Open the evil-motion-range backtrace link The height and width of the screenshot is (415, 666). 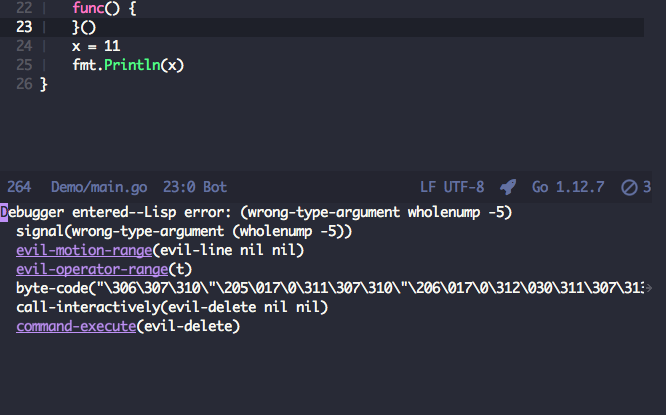[84, 250]
